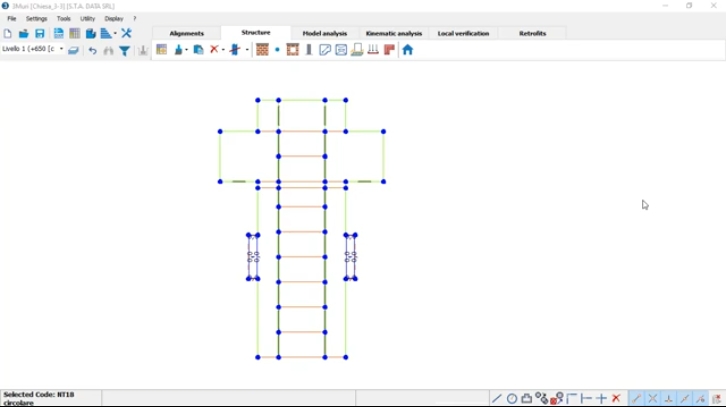Select the circle drawing tool in status bar
The height and width of the screenshot is (407, 726).
[512, 398]
